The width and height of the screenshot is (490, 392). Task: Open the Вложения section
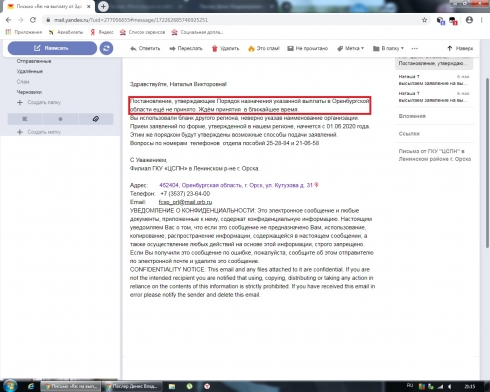[412, 116]
